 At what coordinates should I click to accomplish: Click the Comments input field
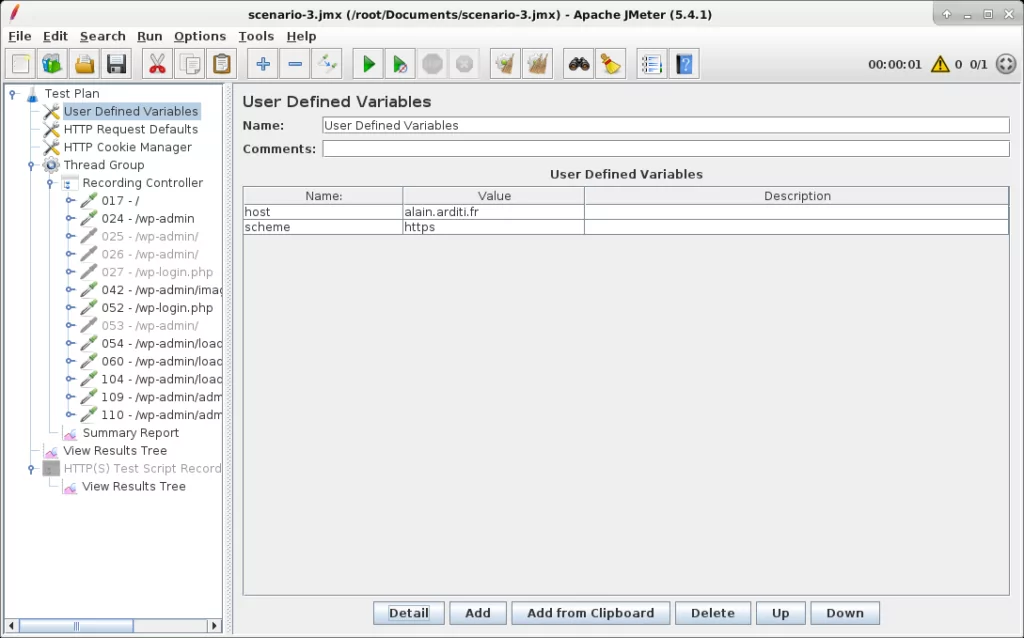coord(665,149)
